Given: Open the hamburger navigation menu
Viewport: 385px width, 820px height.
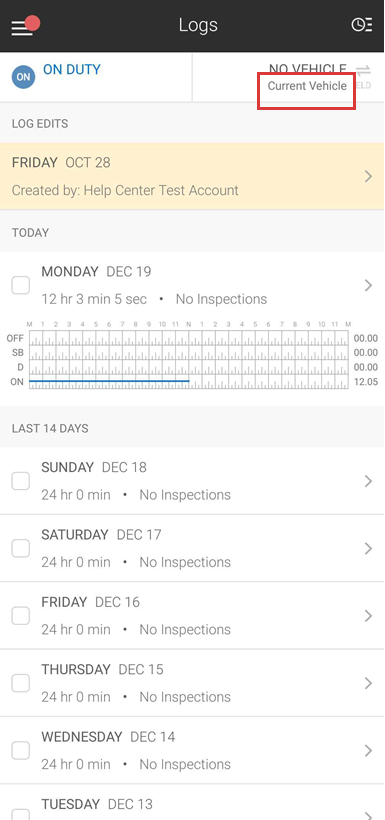Looking at the screenshot, I should tap(22, 28).
